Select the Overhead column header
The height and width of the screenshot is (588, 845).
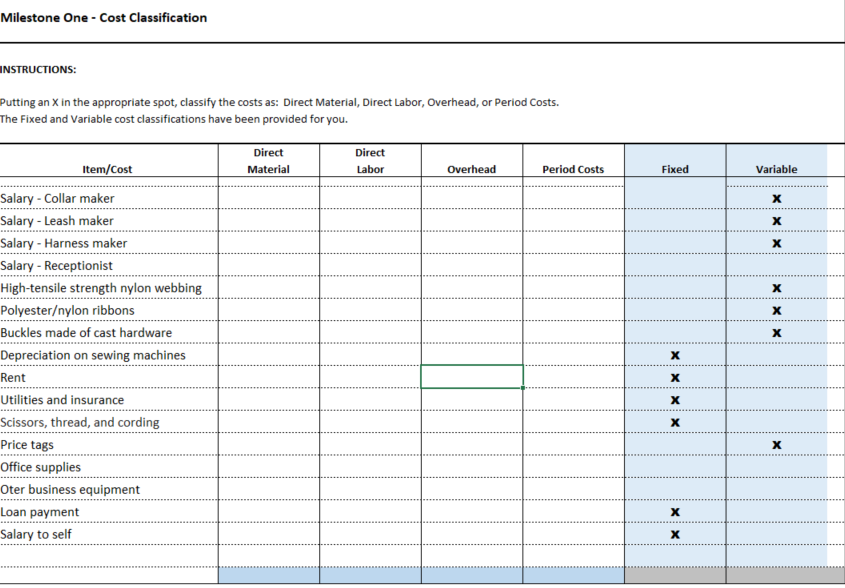[472, 168]
